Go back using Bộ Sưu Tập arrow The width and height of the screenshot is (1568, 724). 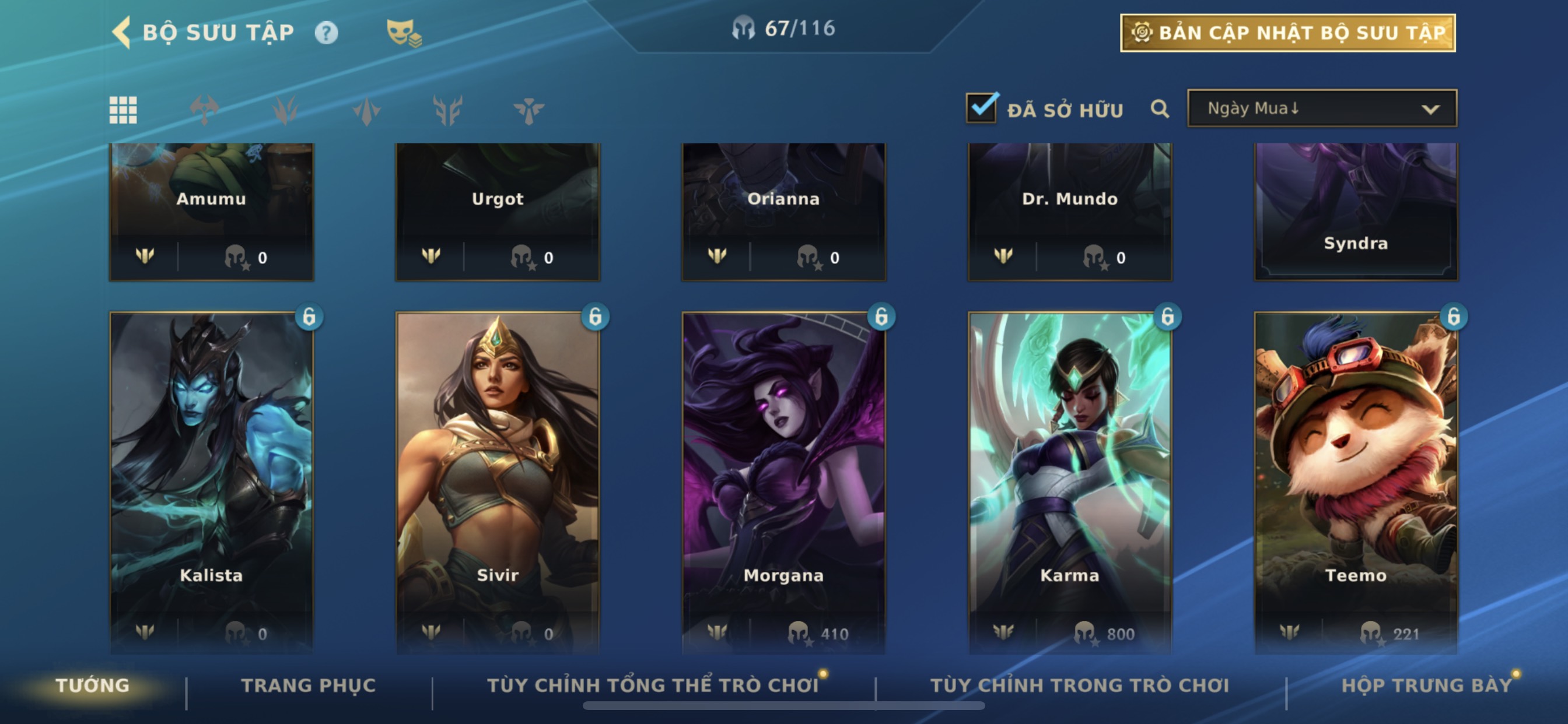(x=122, y=32)
